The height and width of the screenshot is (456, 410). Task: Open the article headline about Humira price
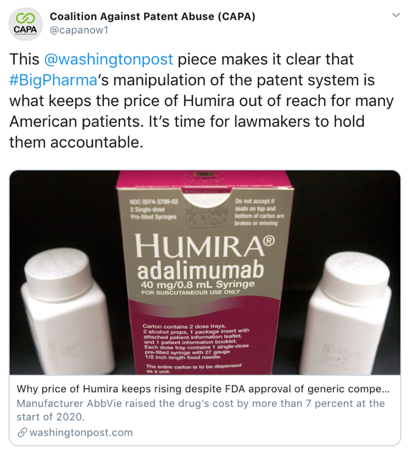point(203,389)
